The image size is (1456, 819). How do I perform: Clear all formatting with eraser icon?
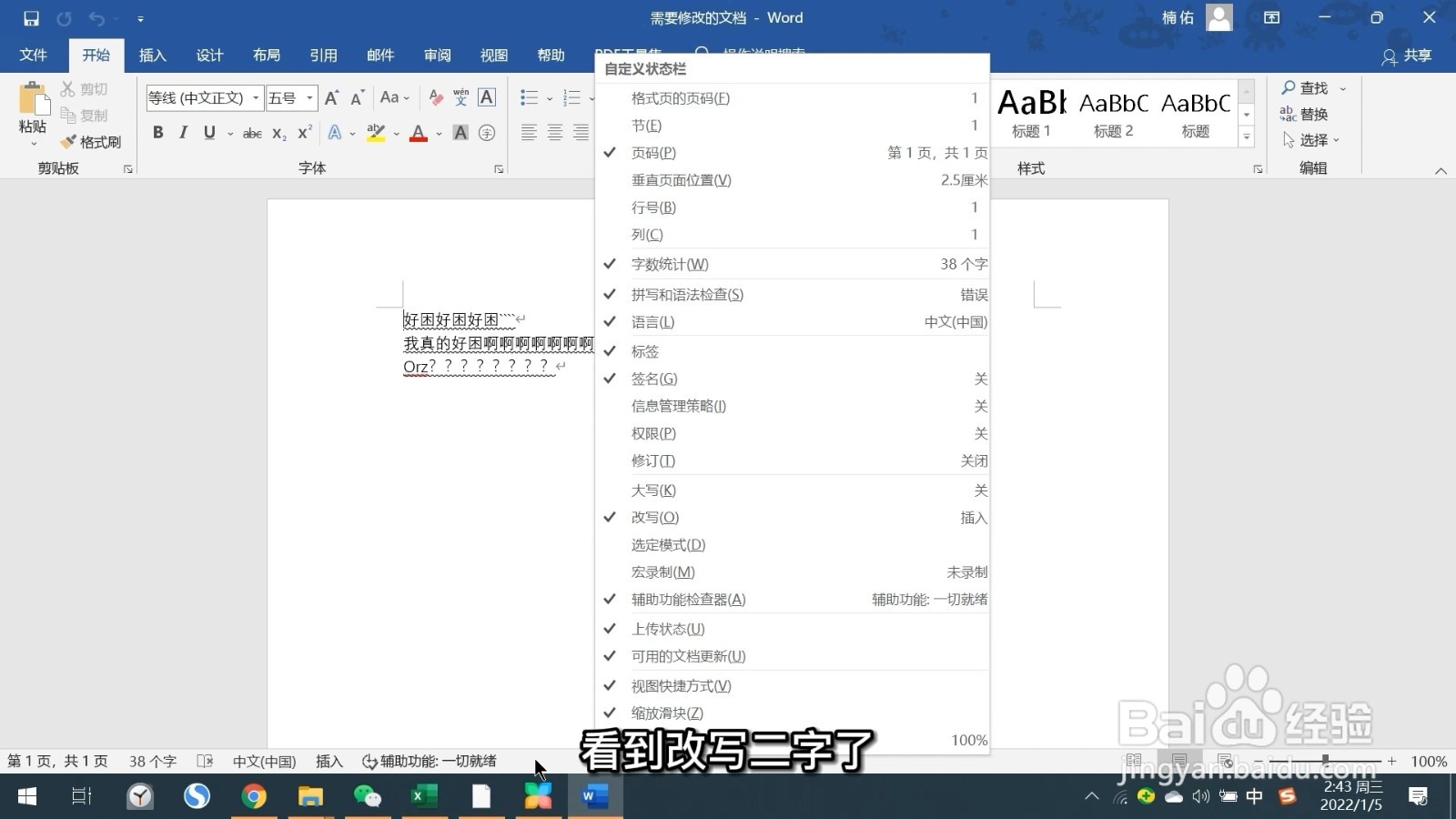436,97
